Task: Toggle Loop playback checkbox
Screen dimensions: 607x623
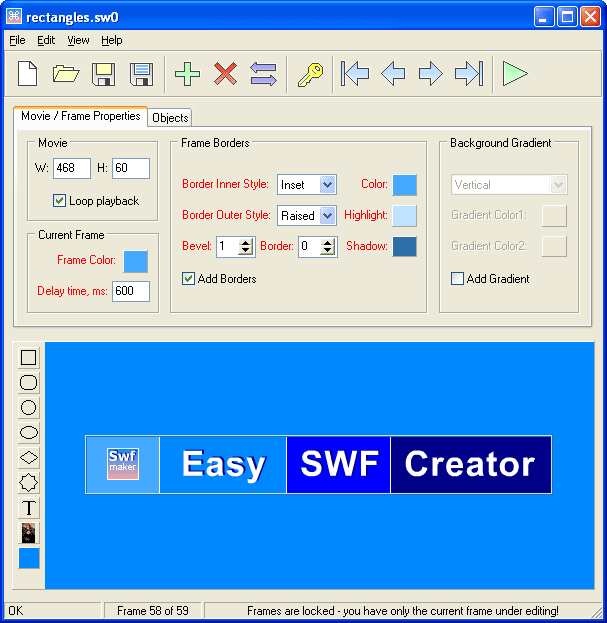Action: (59, 201)
